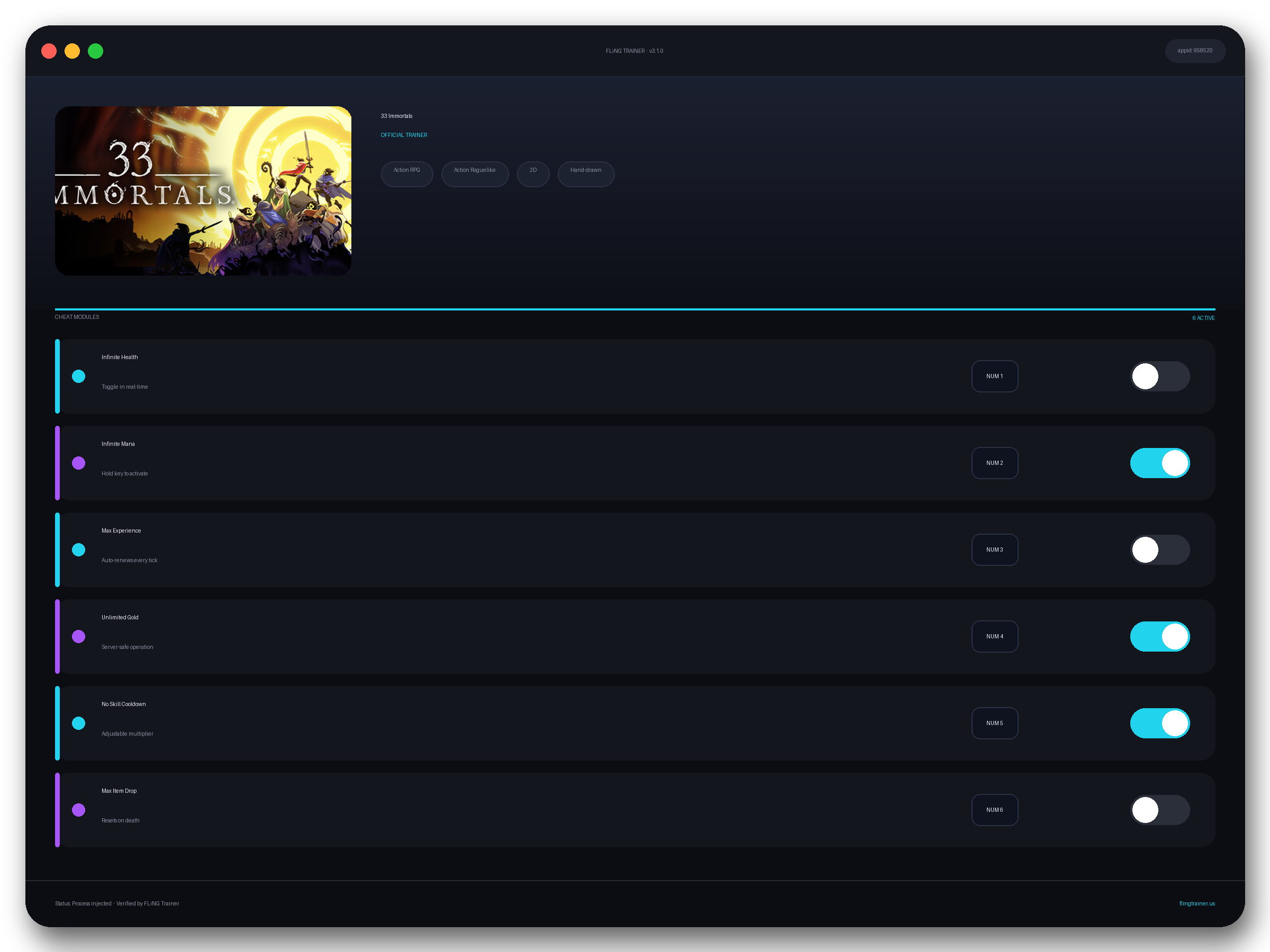Click the CHEAT MODULES heading

(77, 317)
